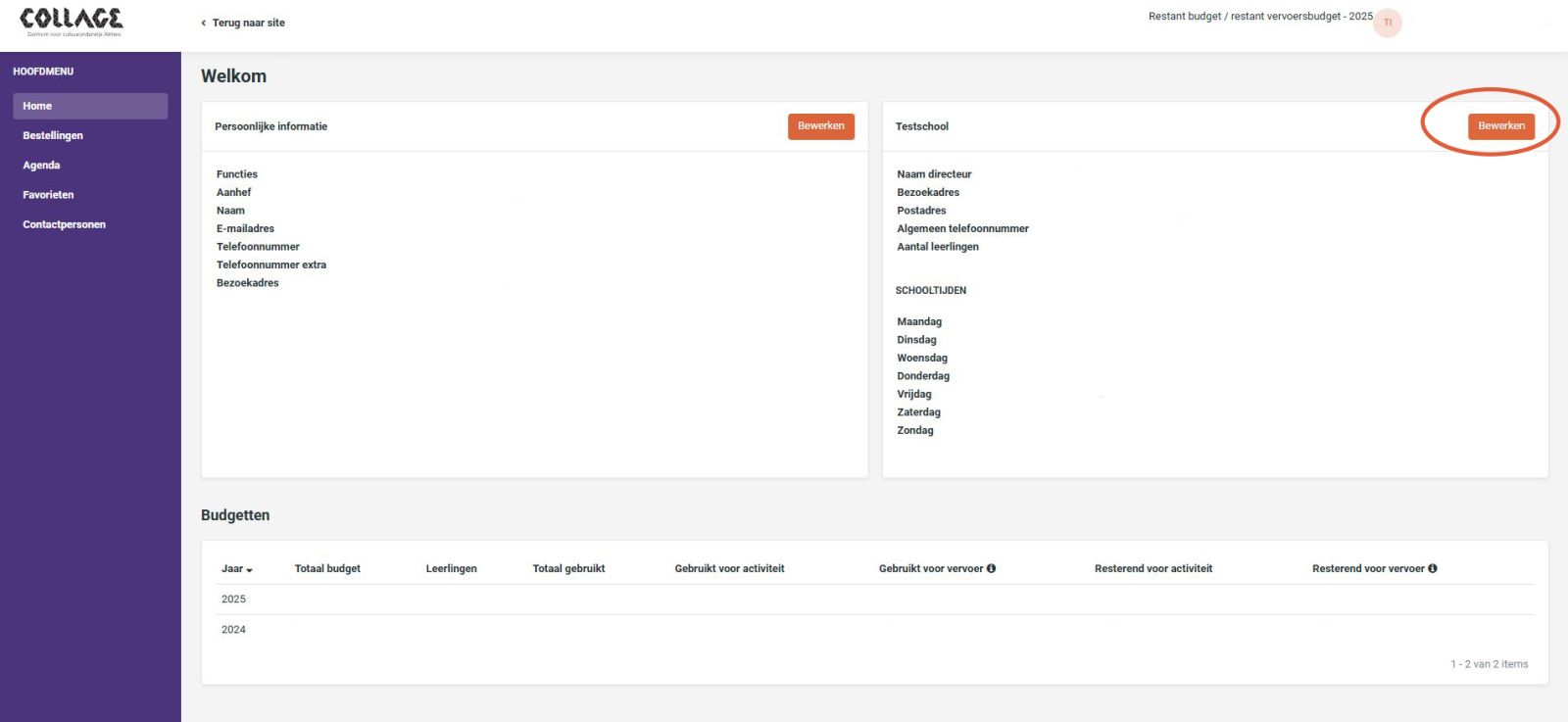Edit Persoonlijke informatie with Bewerken button
This screenshot has width=1568, height=722.
(821, 126)
